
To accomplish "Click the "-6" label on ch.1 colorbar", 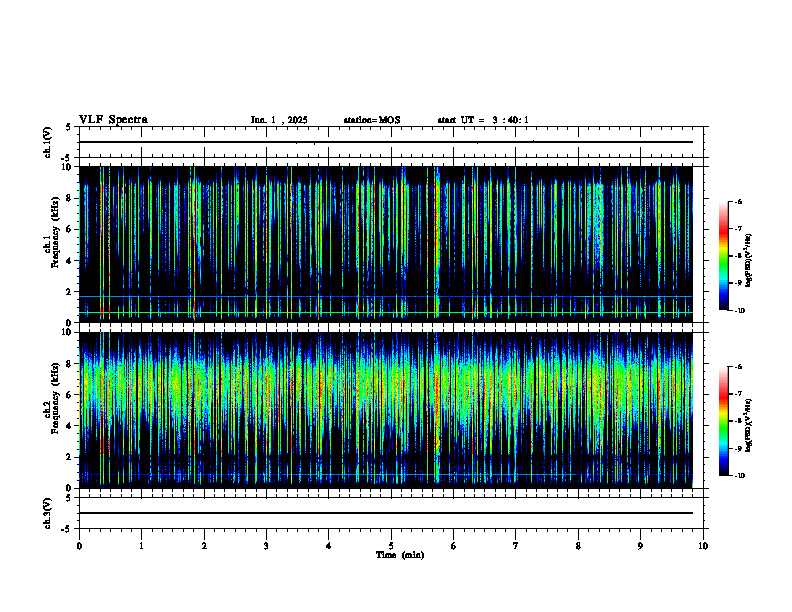I will 738,201.
